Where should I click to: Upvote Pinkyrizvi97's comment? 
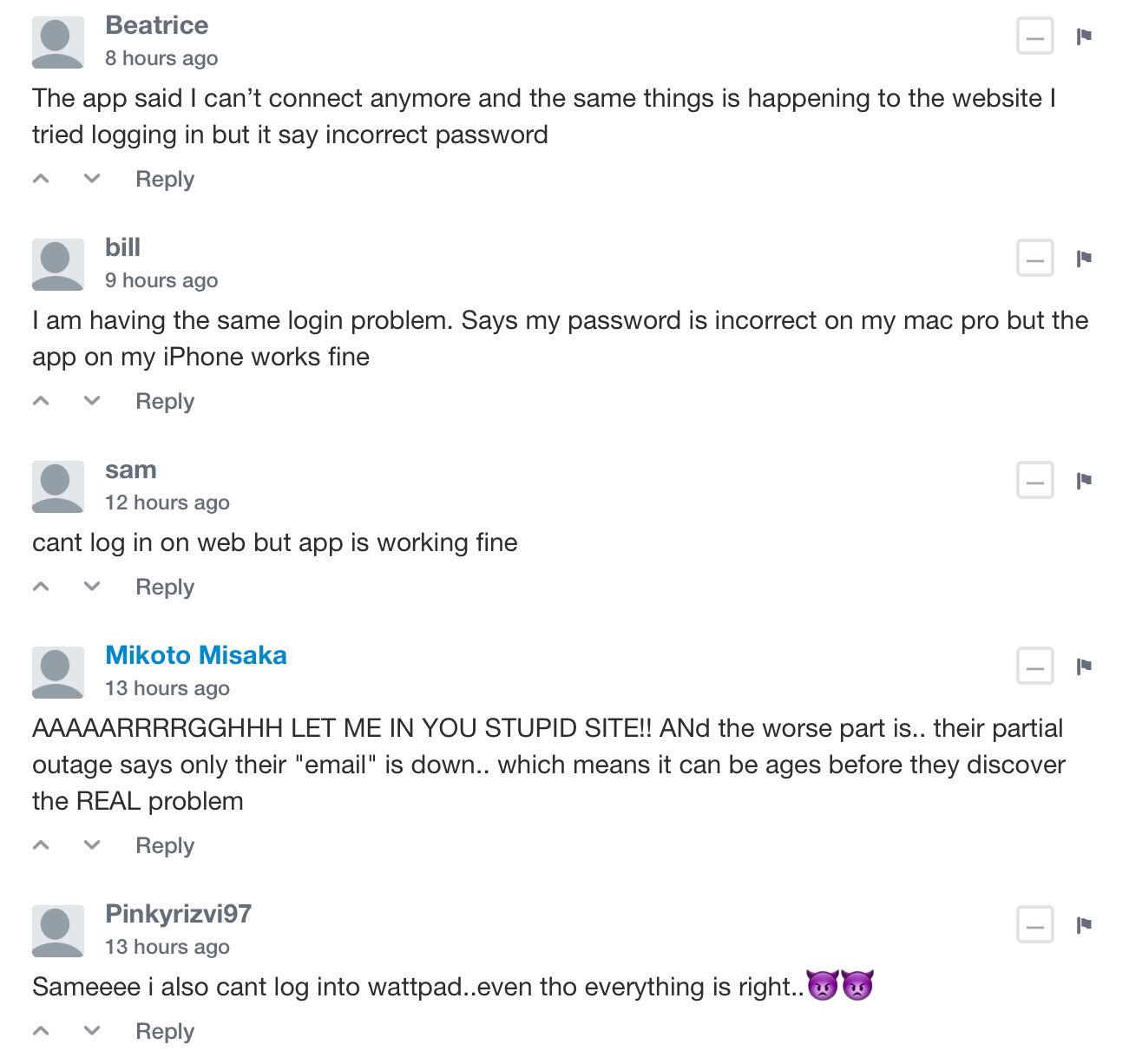click(x=41, y=1031)
